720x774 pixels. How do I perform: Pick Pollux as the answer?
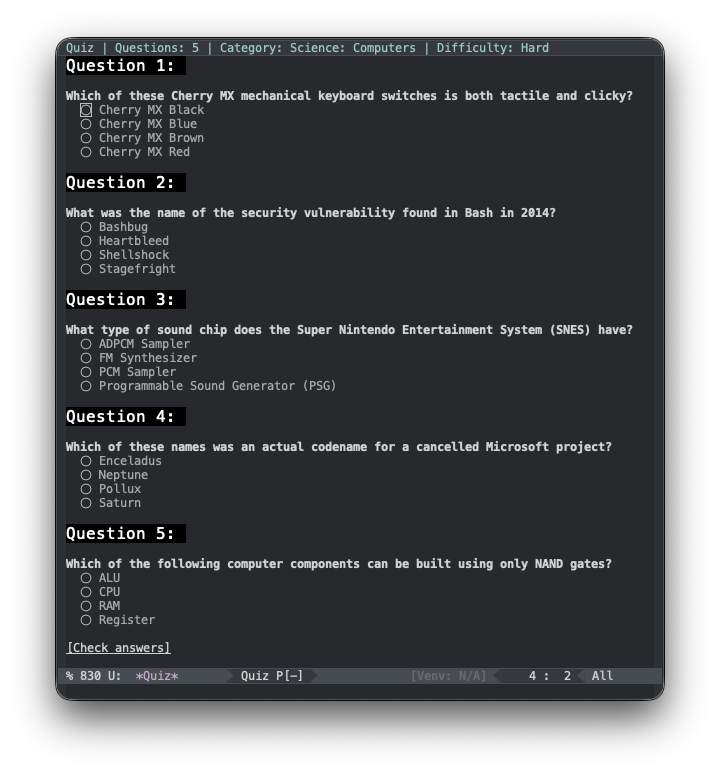click(x=86, y=489)
